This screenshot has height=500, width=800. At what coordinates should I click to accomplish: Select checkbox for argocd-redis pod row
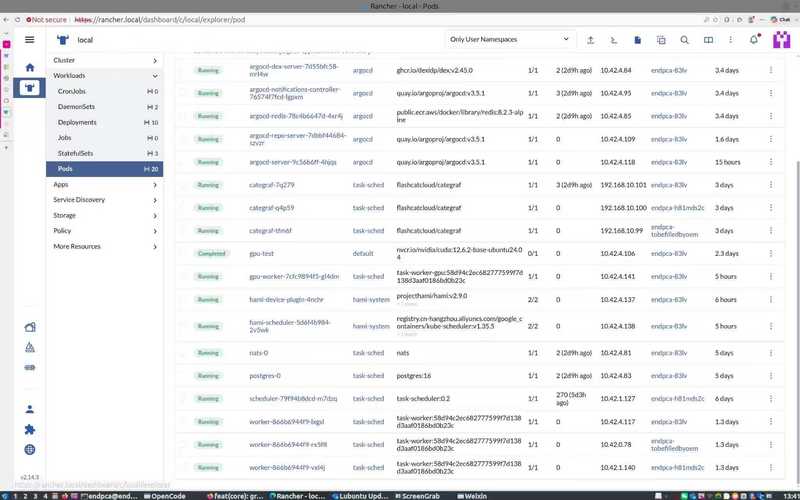click(x=183, y=116)
